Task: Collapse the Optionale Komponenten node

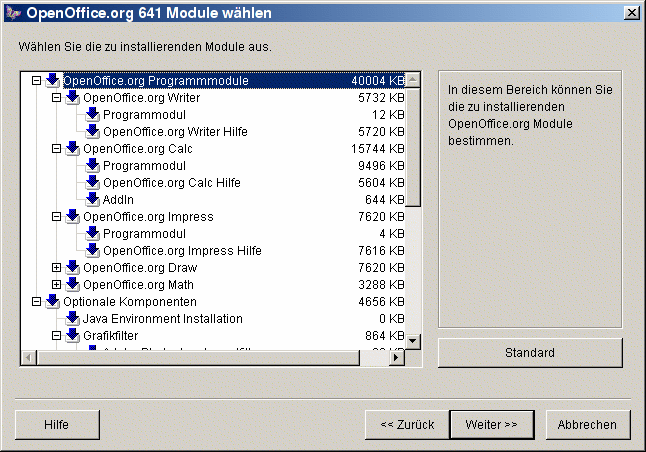Action: click(37, 302)
